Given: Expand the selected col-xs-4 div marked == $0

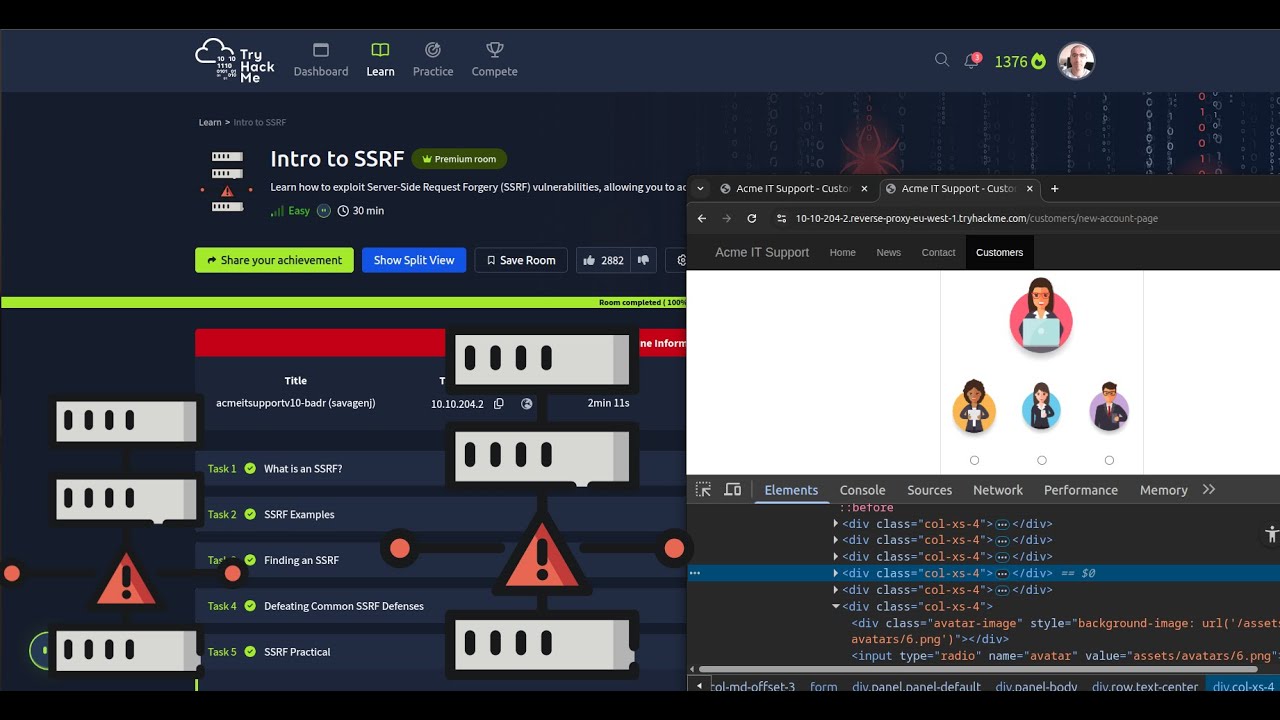Looking at the screenshot, I should click(836, 573).
